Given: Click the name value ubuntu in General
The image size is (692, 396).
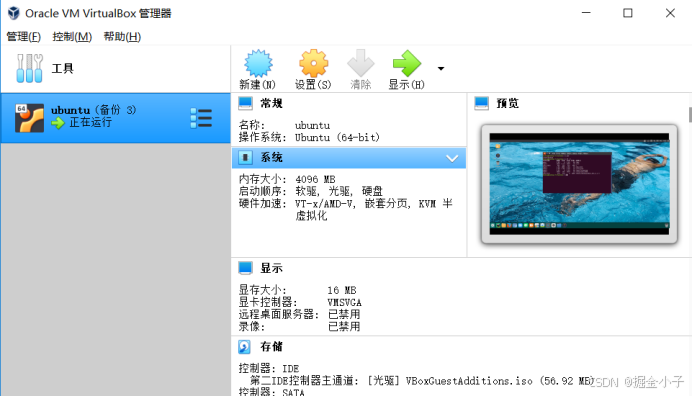Looking at the screenshot, I should [312, 125].
